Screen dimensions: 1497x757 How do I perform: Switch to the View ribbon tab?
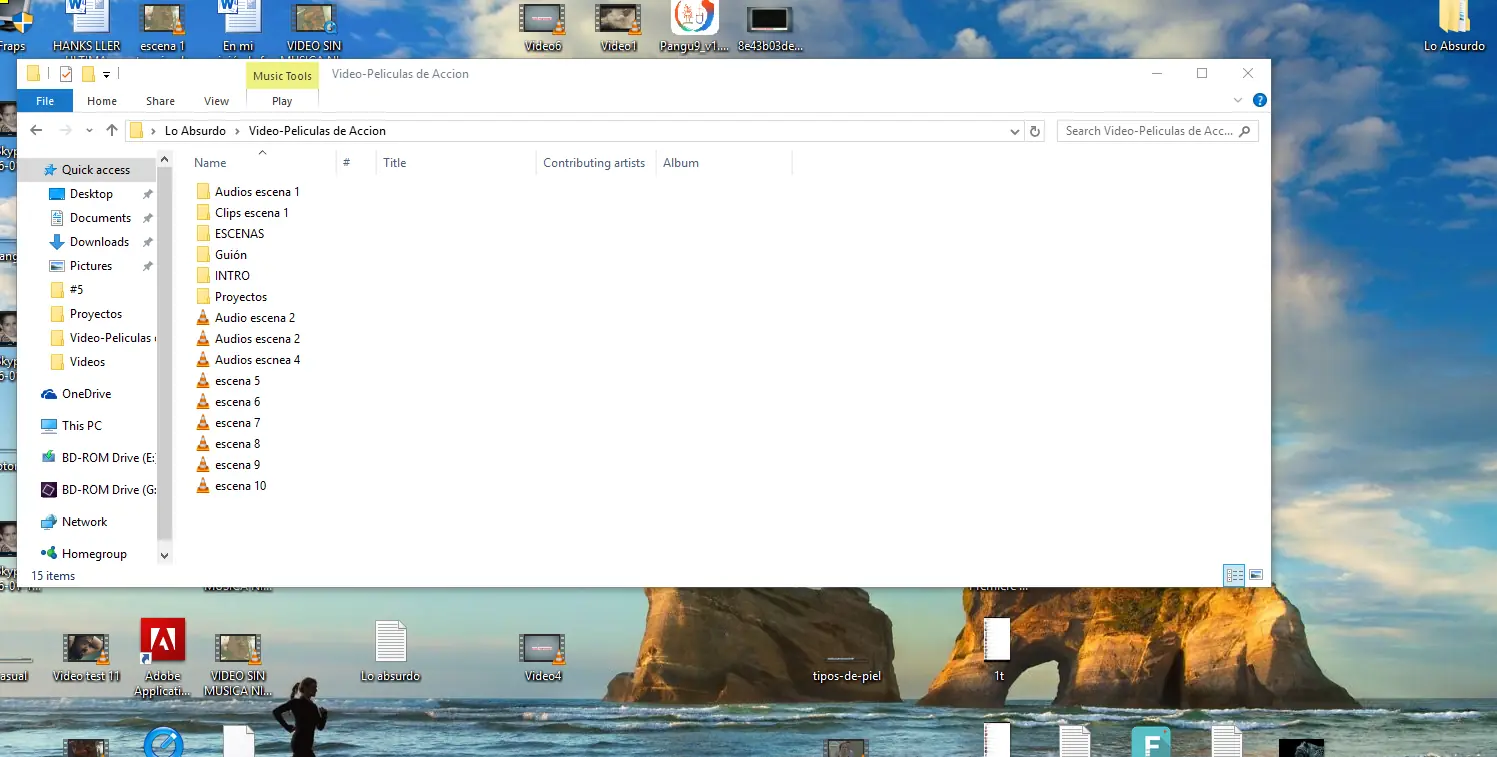[x=216, y=101]
